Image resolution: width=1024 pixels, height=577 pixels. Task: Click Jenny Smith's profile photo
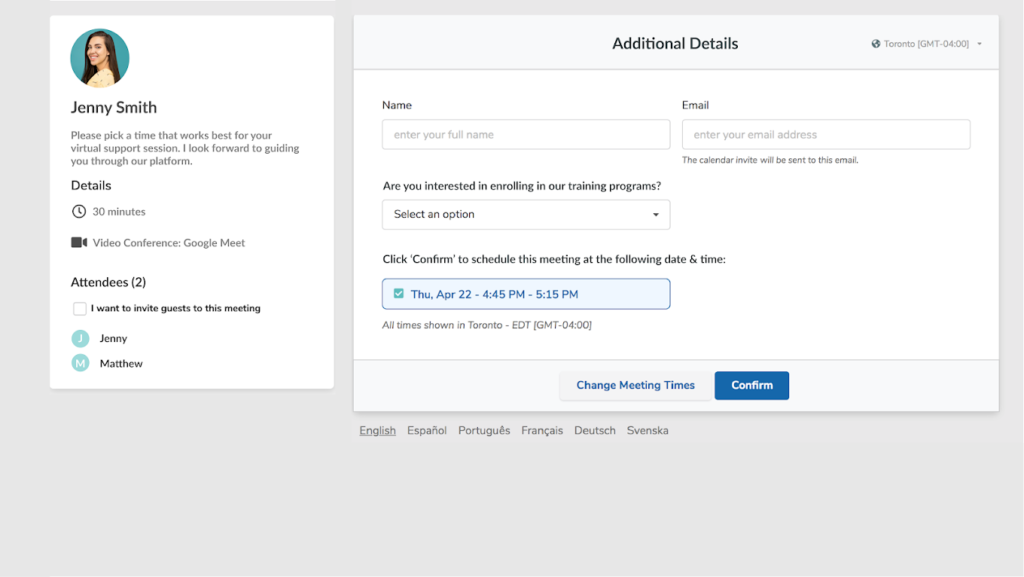[x=100, y=58]
